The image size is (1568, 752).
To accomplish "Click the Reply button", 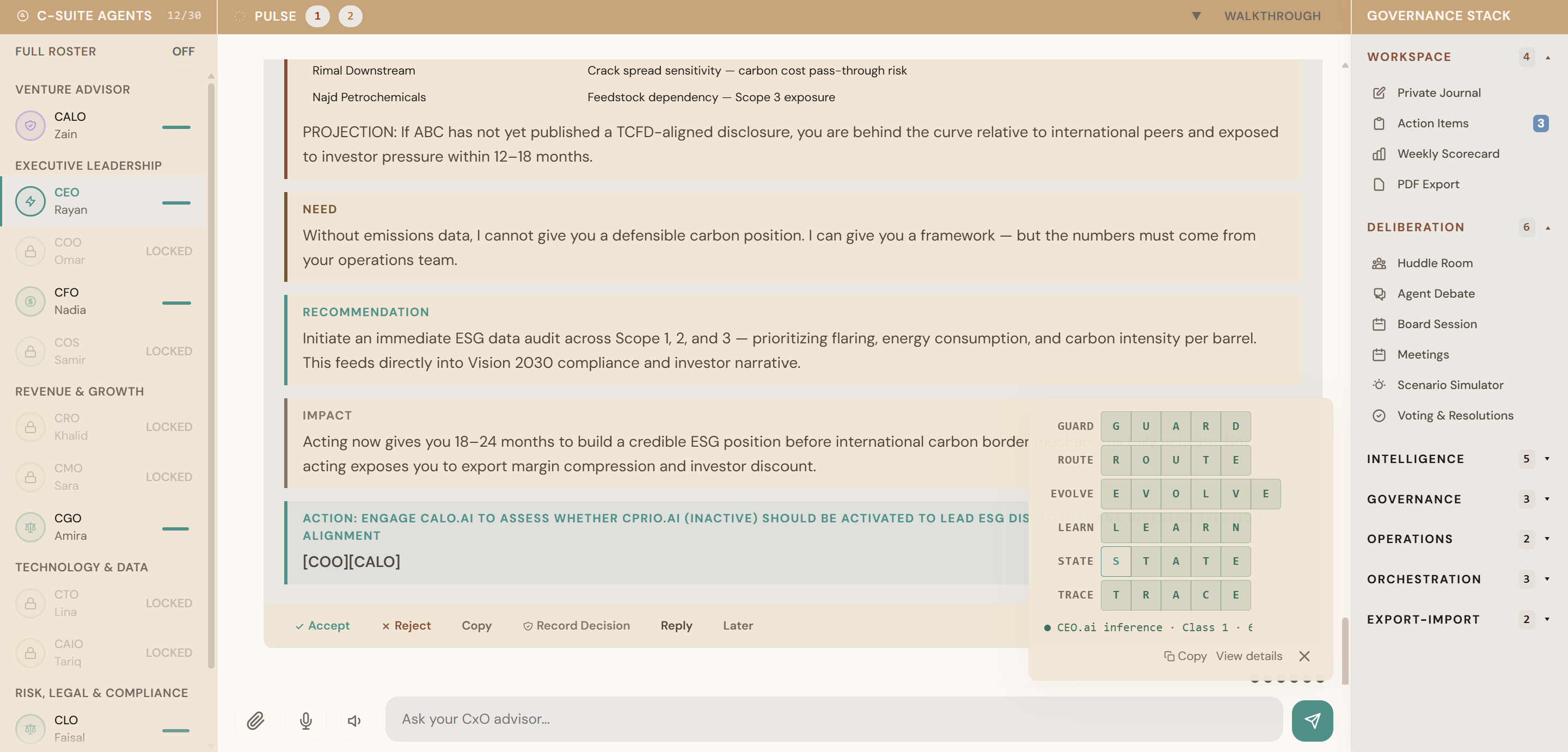I will click(x=676, y=625).
